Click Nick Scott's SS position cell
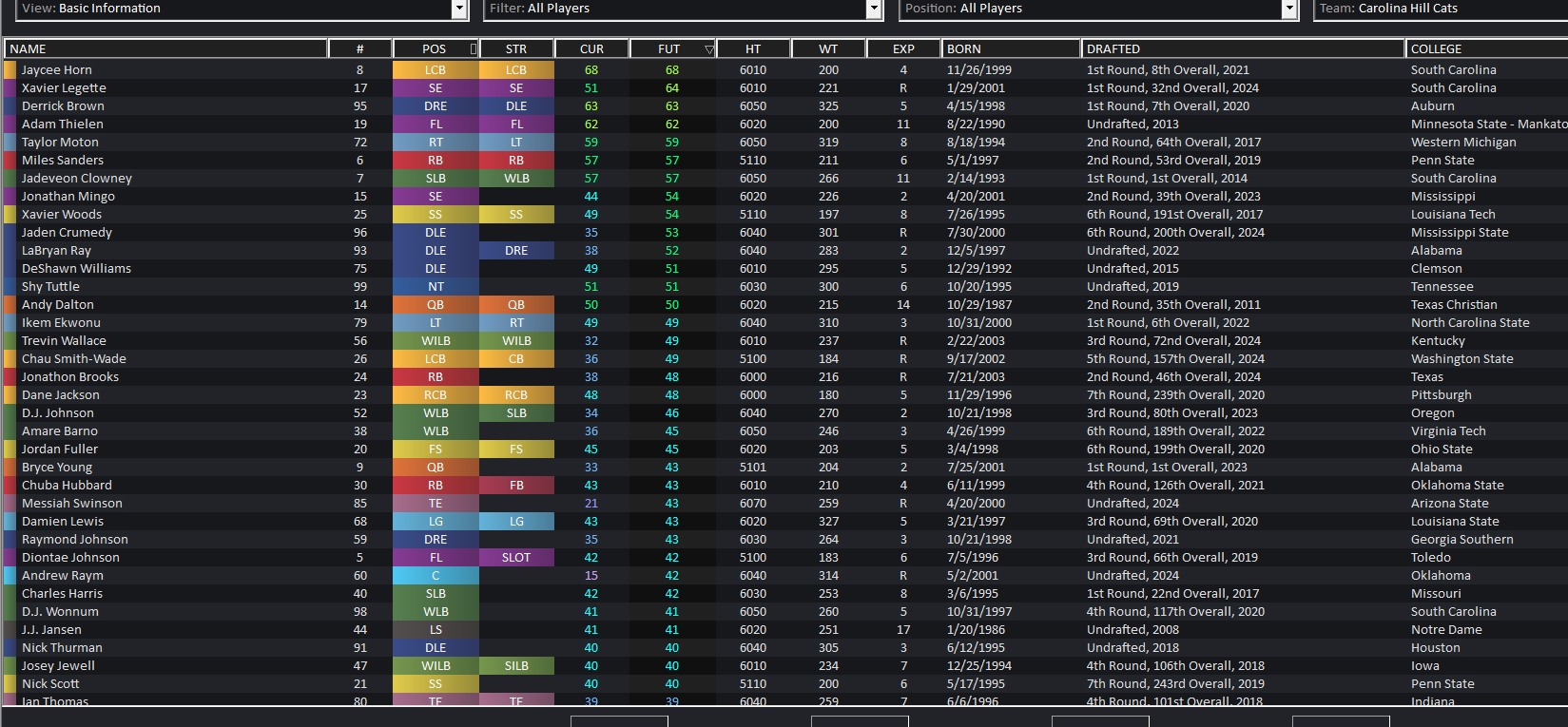Screen dimensions: 1568x727 (436, 683)
